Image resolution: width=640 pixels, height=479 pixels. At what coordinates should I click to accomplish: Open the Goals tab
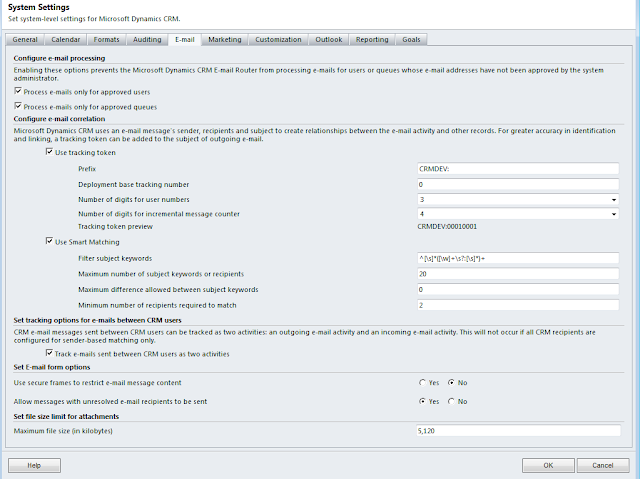pyautogui.click(x=412, y=40)
